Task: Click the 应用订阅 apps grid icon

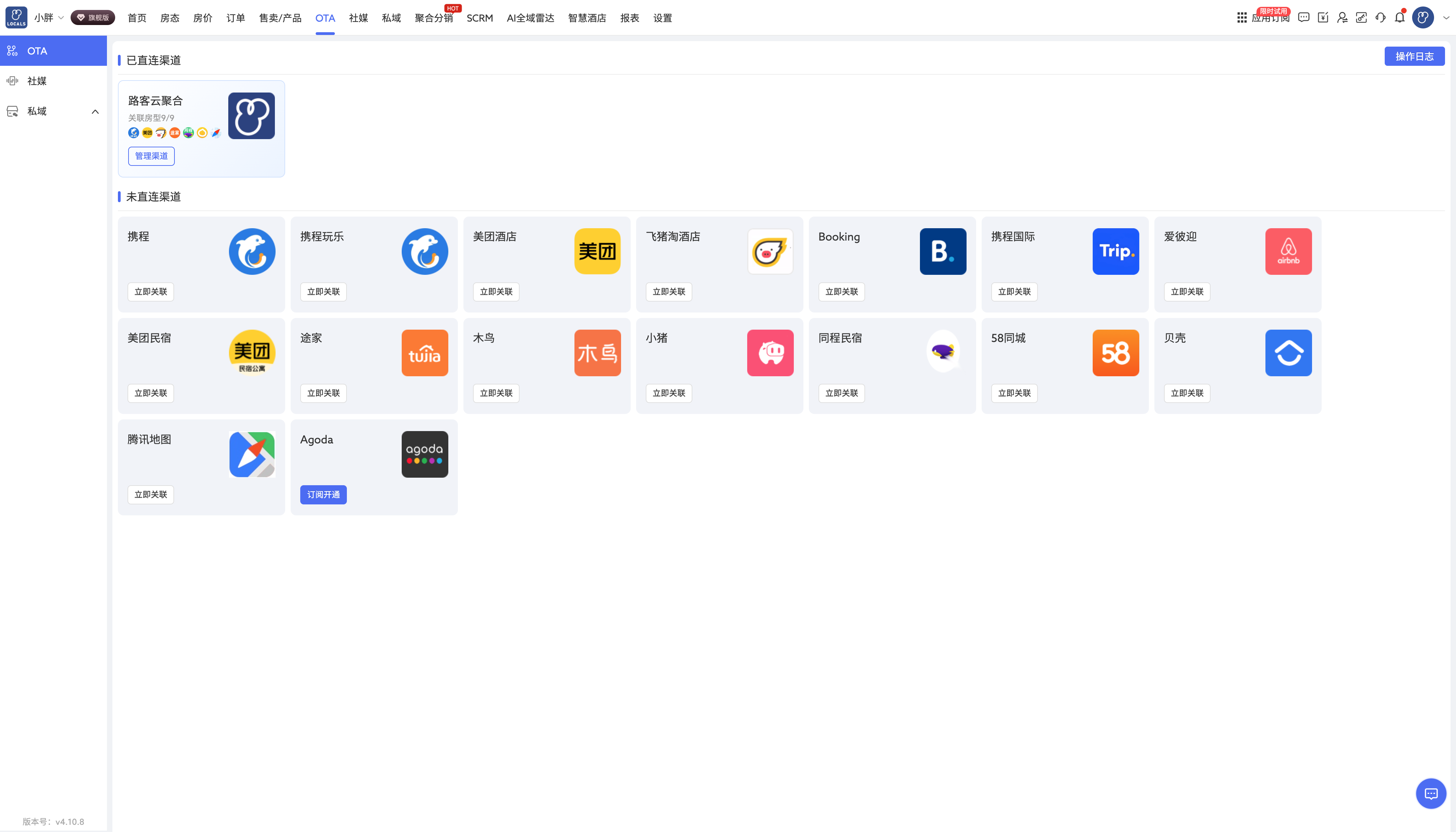Action: click(x=1242, y=18)
